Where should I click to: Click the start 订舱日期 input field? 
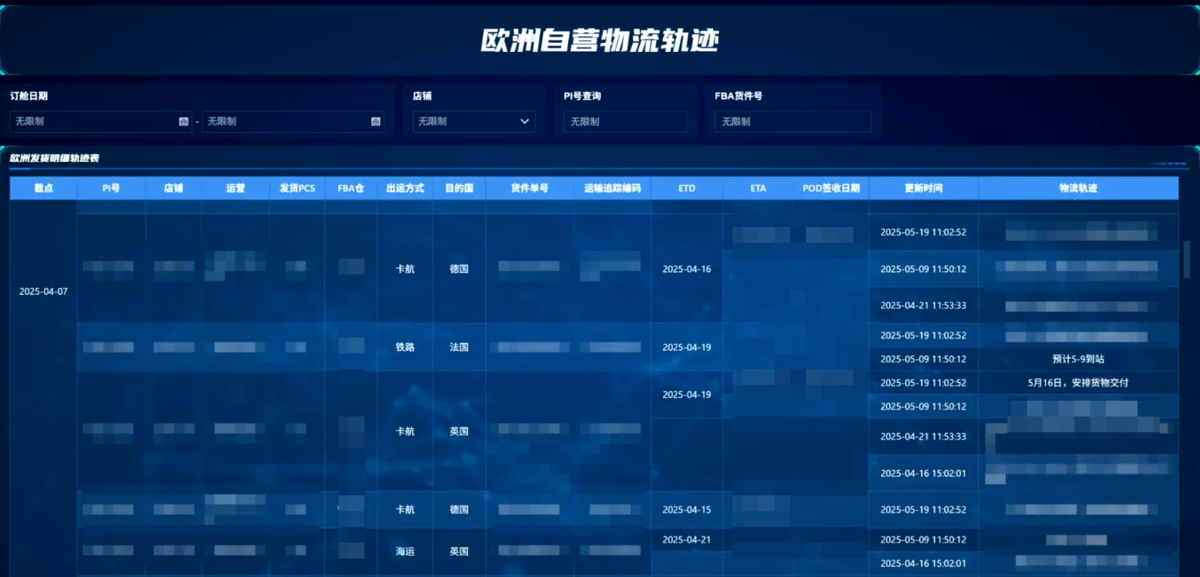[x=92, y=122]
